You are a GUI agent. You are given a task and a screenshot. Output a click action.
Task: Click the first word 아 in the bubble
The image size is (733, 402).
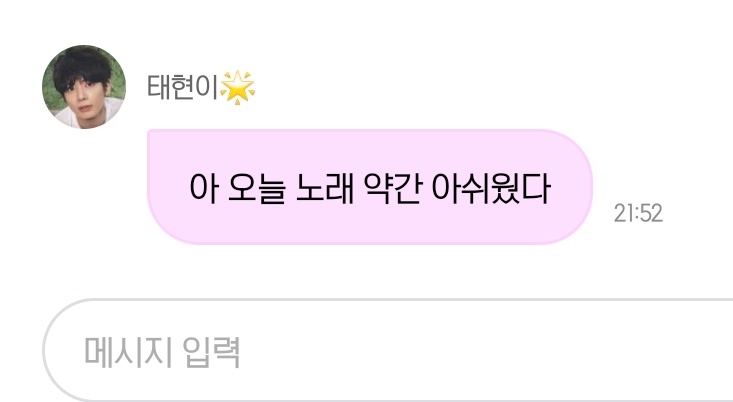[205, 188]
